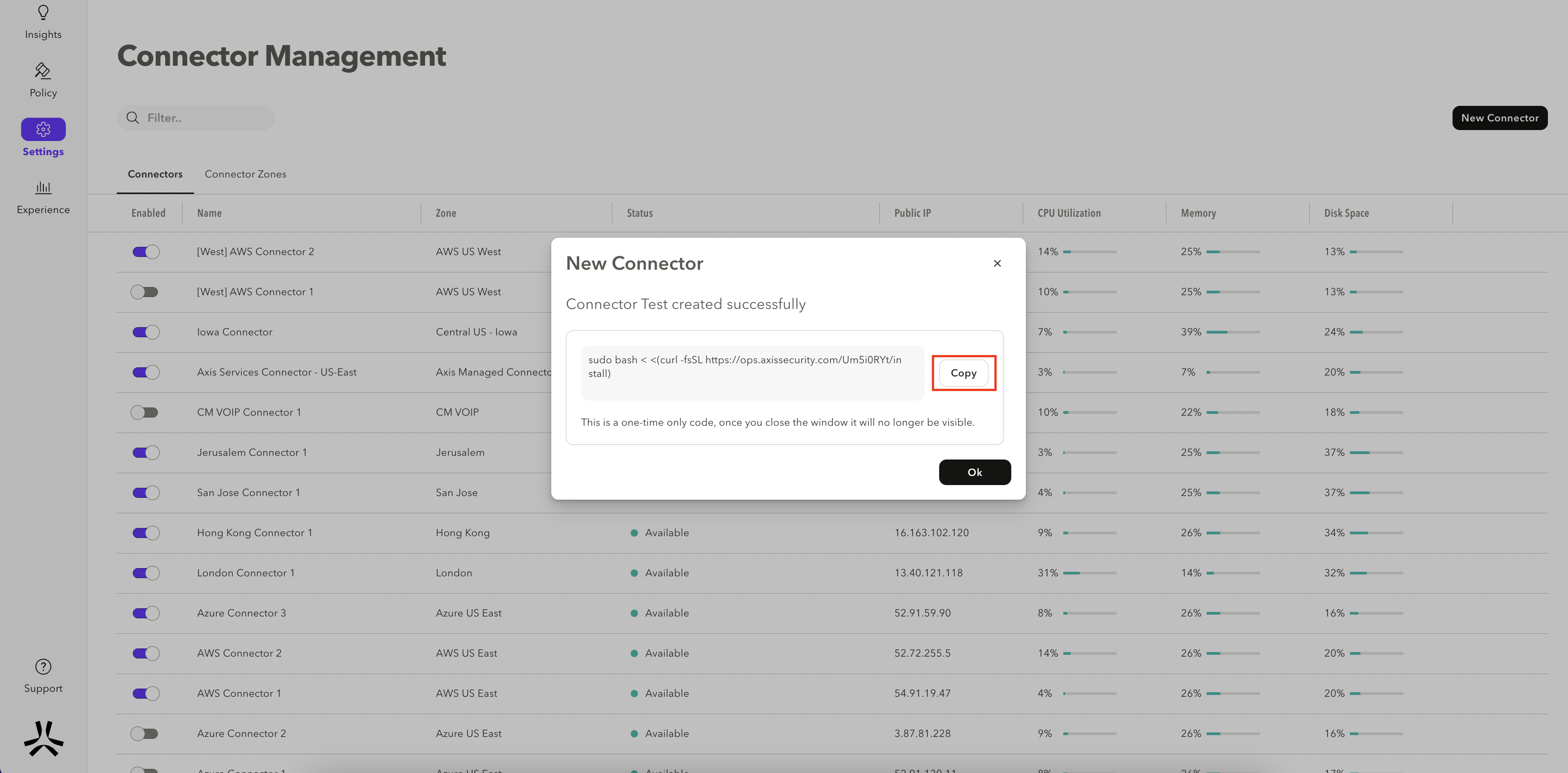This screenshot has width=1568, height=773.
Task: Toggle off London Connector 1
Action: coord(146,573)
